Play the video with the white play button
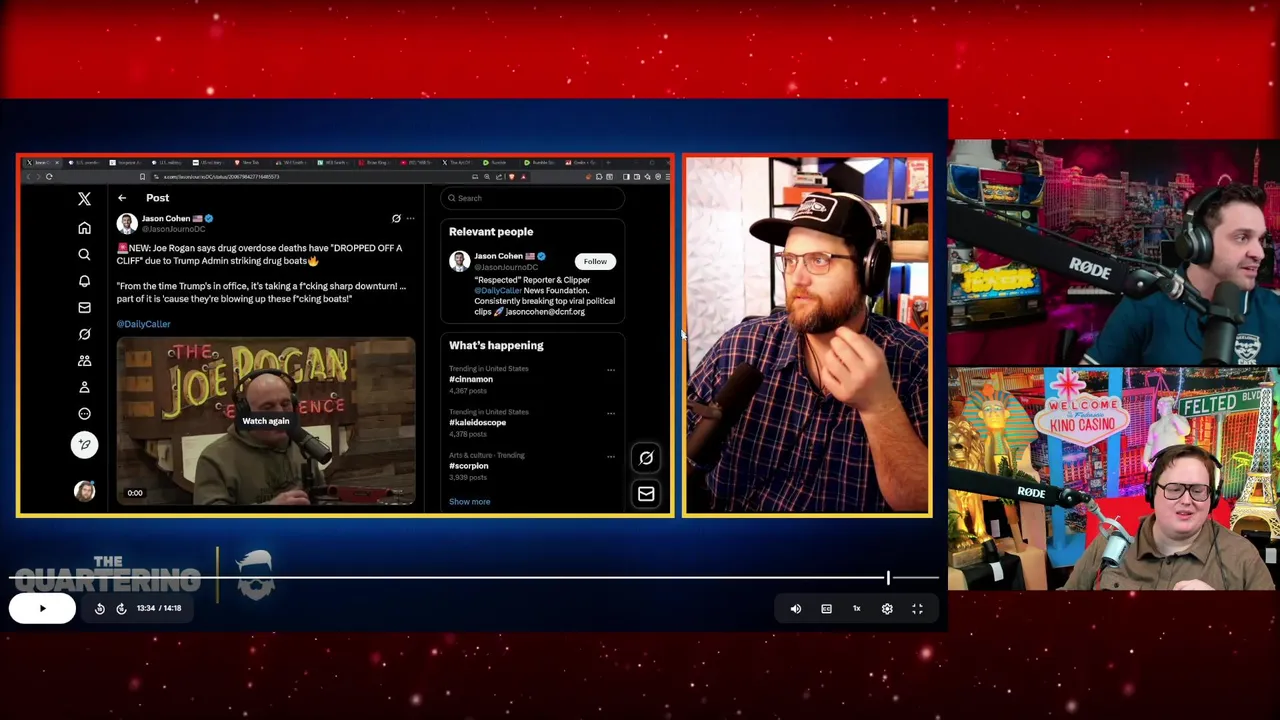Viewport: 1280px width, 720px height. 42,608
